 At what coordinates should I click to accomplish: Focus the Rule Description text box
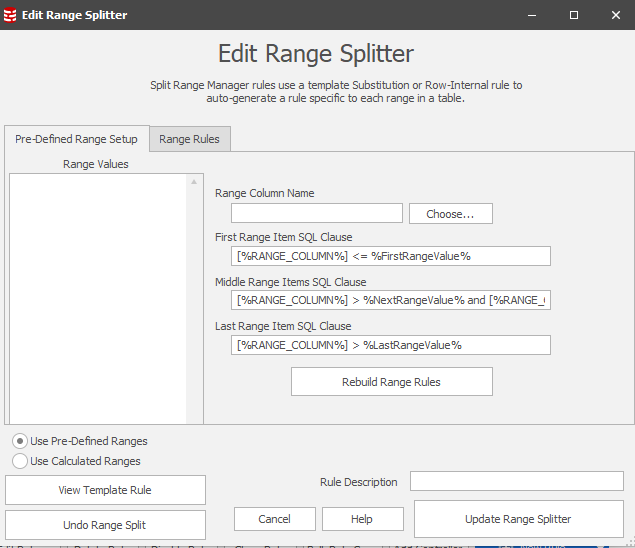[516, 482]
